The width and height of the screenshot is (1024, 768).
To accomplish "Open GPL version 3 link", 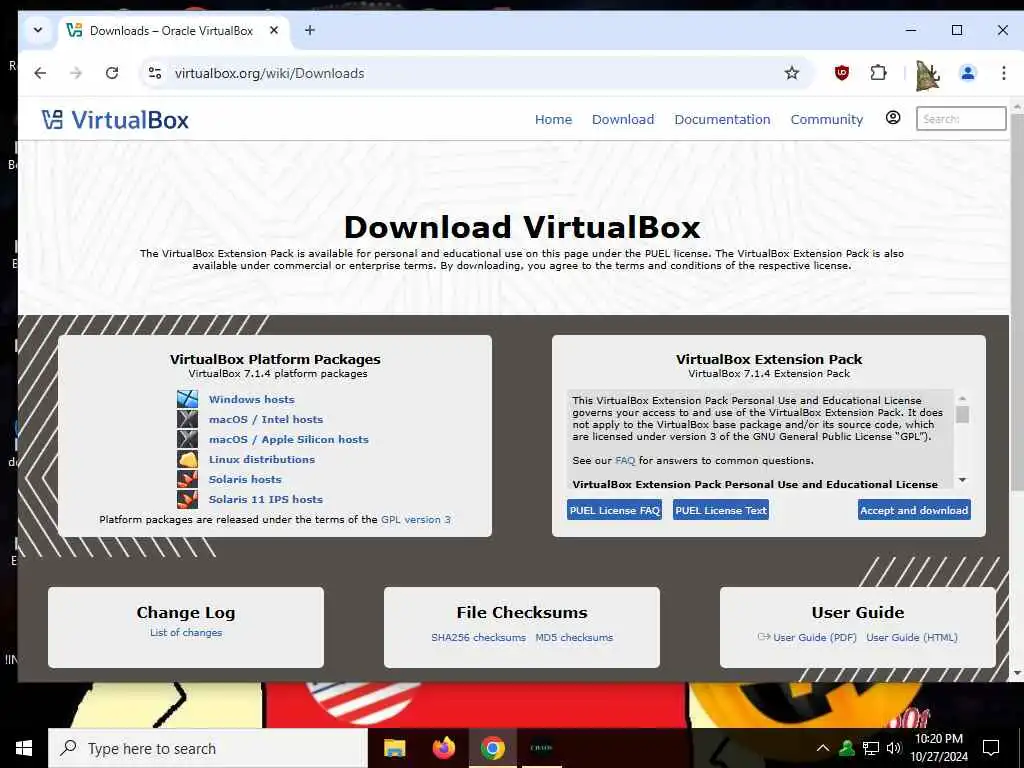I will [x=415, y=519].
